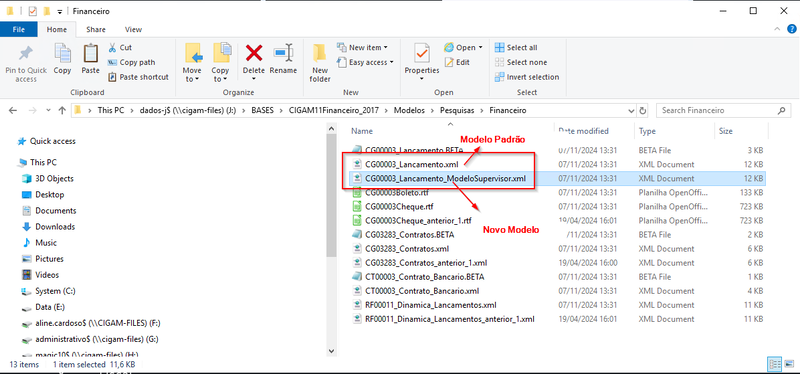Open Documents in navigation pane
Image resolution: width=800 pixels, height=374 pixels.
(x=49, y=211)
